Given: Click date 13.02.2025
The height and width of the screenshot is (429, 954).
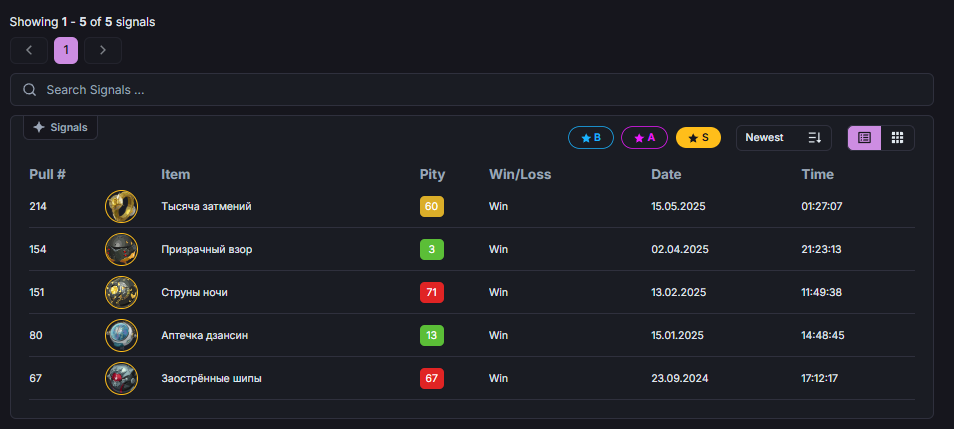Looking at the screenshot, I should pyautogui.click(x=679, y=292).
